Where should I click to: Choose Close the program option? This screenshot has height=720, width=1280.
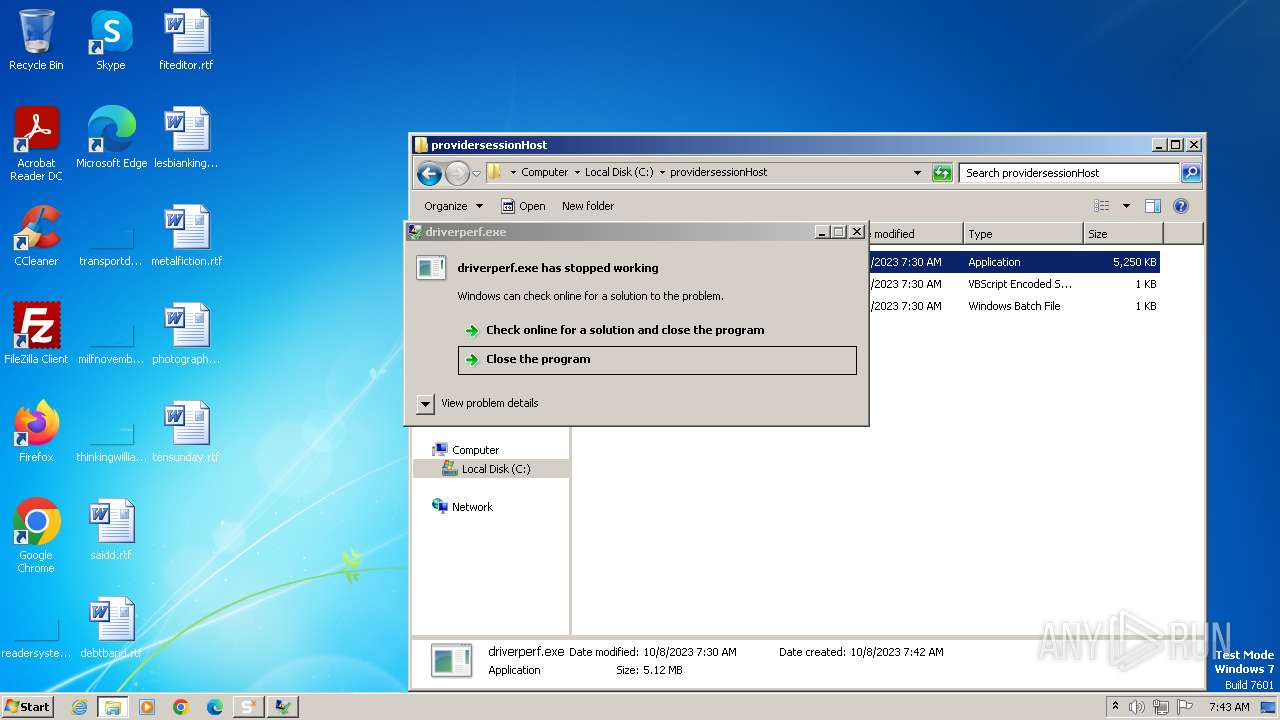(x=657, y=360)
